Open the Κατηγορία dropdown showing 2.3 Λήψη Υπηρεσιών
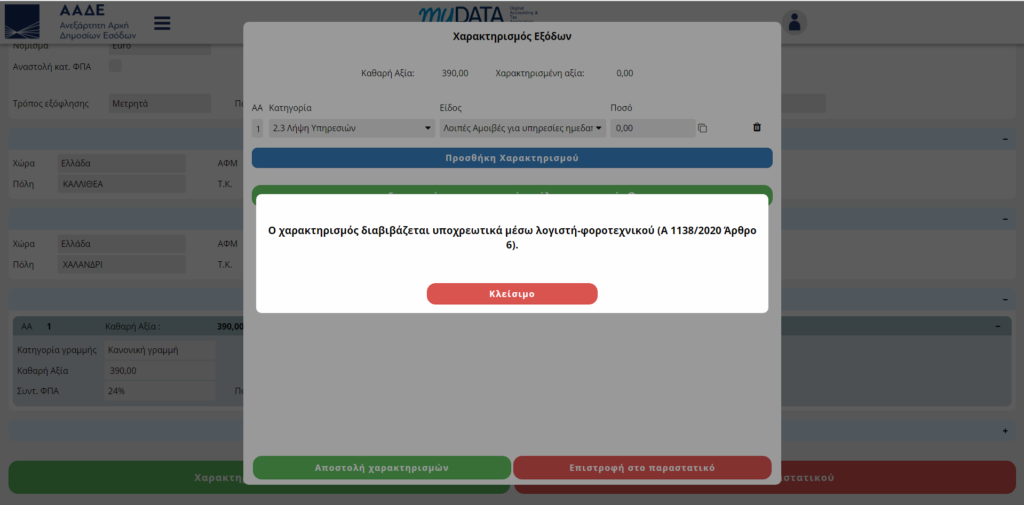The width and height of the screenshot is (1024, 505). pos(352,128)
